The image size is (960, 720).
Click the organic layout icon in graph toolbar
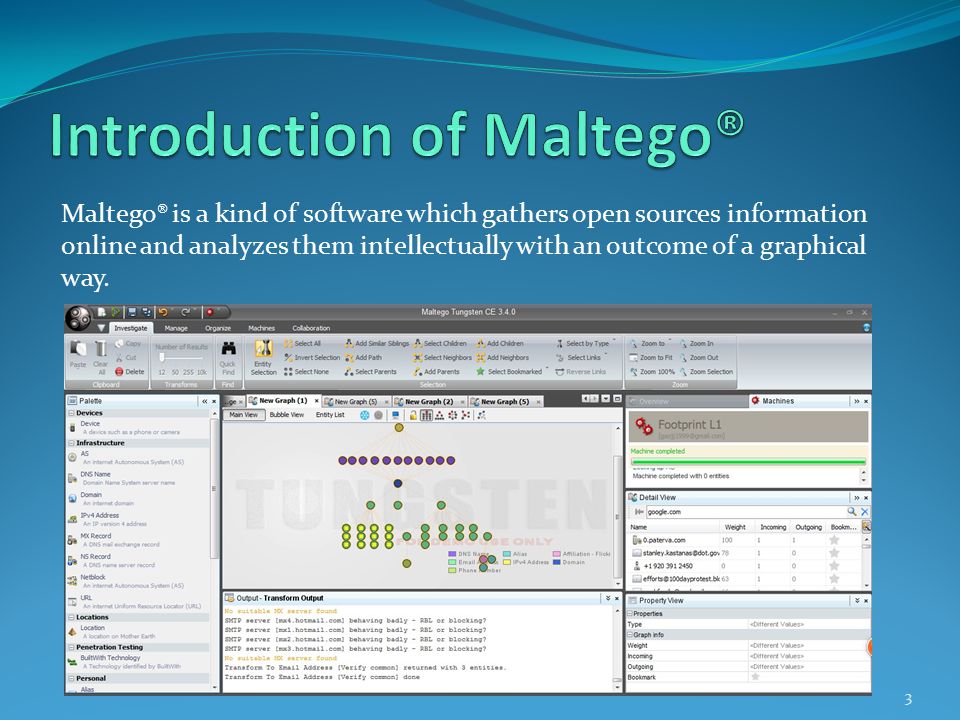(466, 415)
